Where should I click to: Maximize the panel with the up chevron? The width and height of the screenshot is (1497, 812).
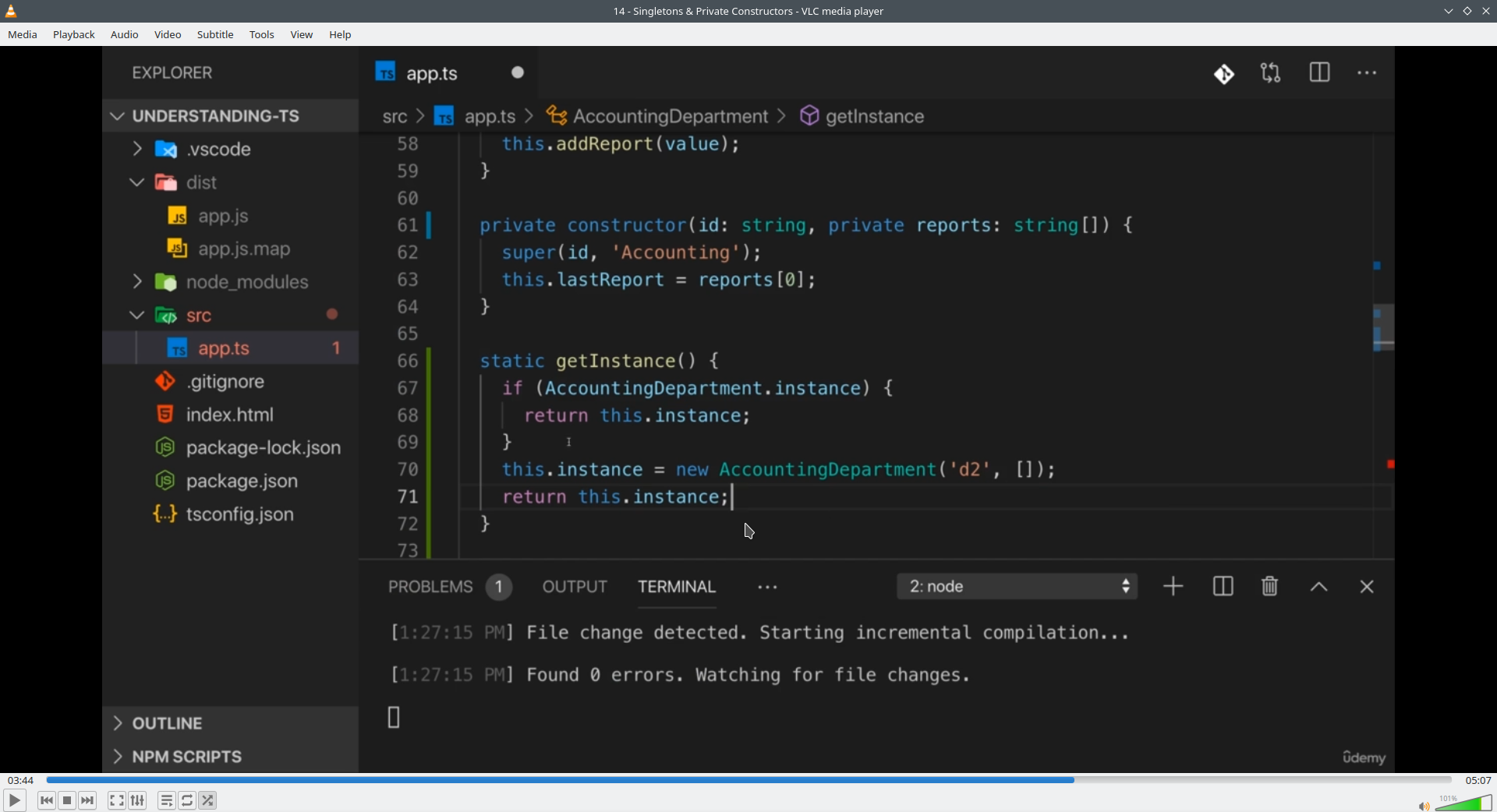click(x=1319, y=588)
